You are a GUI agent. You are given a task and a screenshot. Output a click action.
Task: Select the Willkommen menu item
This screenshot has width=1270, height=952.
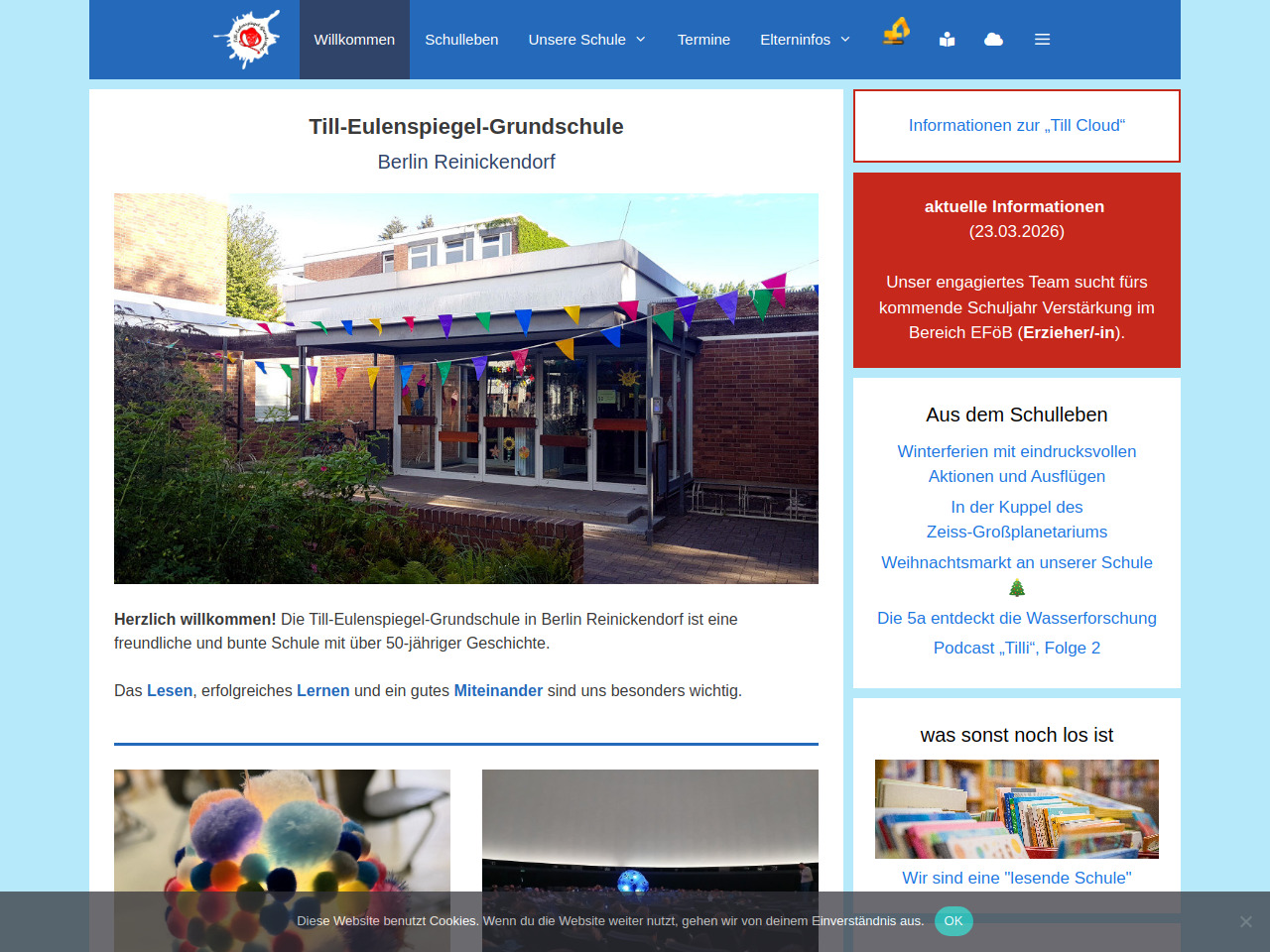pyautogui.click(x=354, y=40)
